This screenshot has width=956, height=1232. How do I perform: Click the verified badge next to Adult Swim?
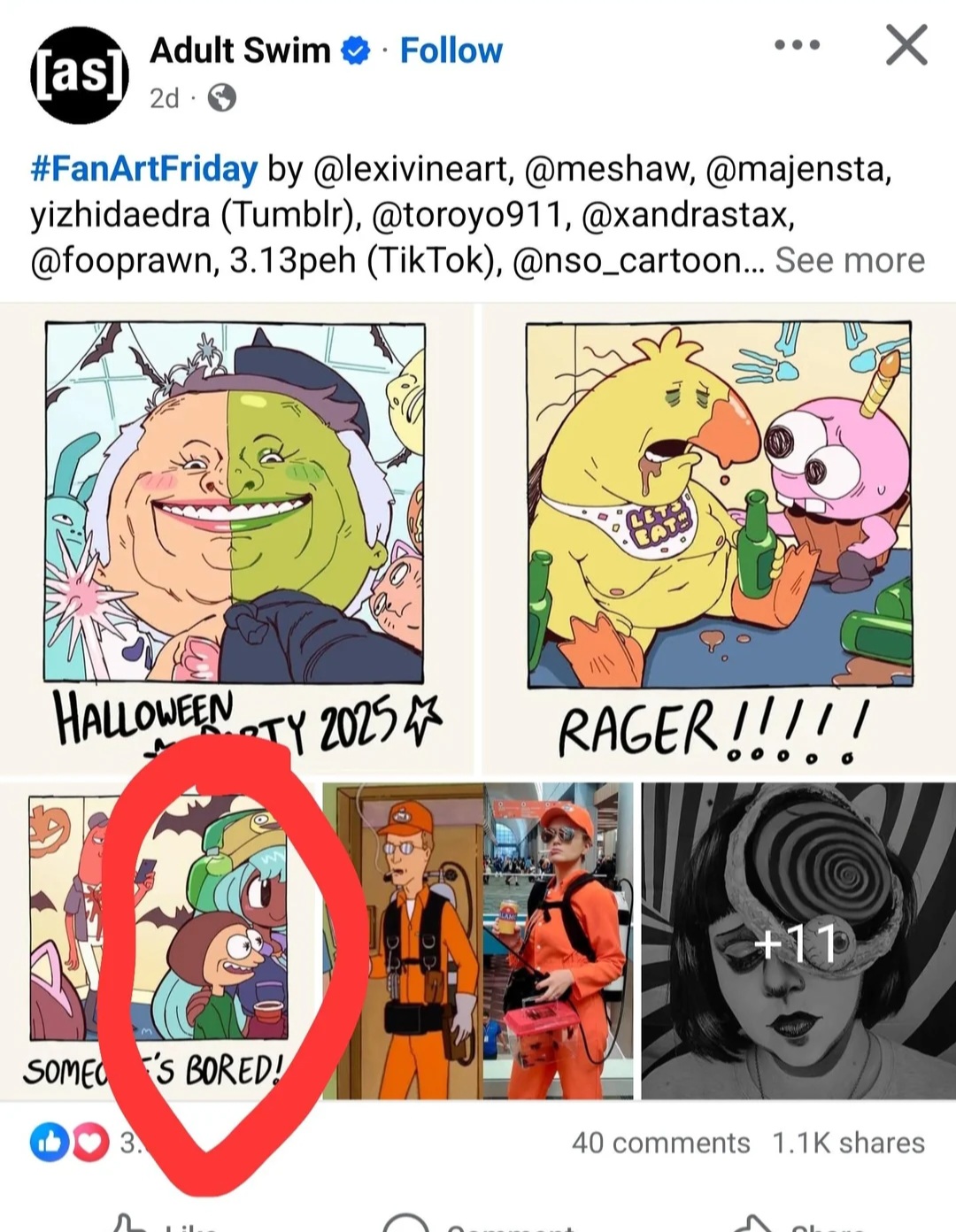(357, 51)
